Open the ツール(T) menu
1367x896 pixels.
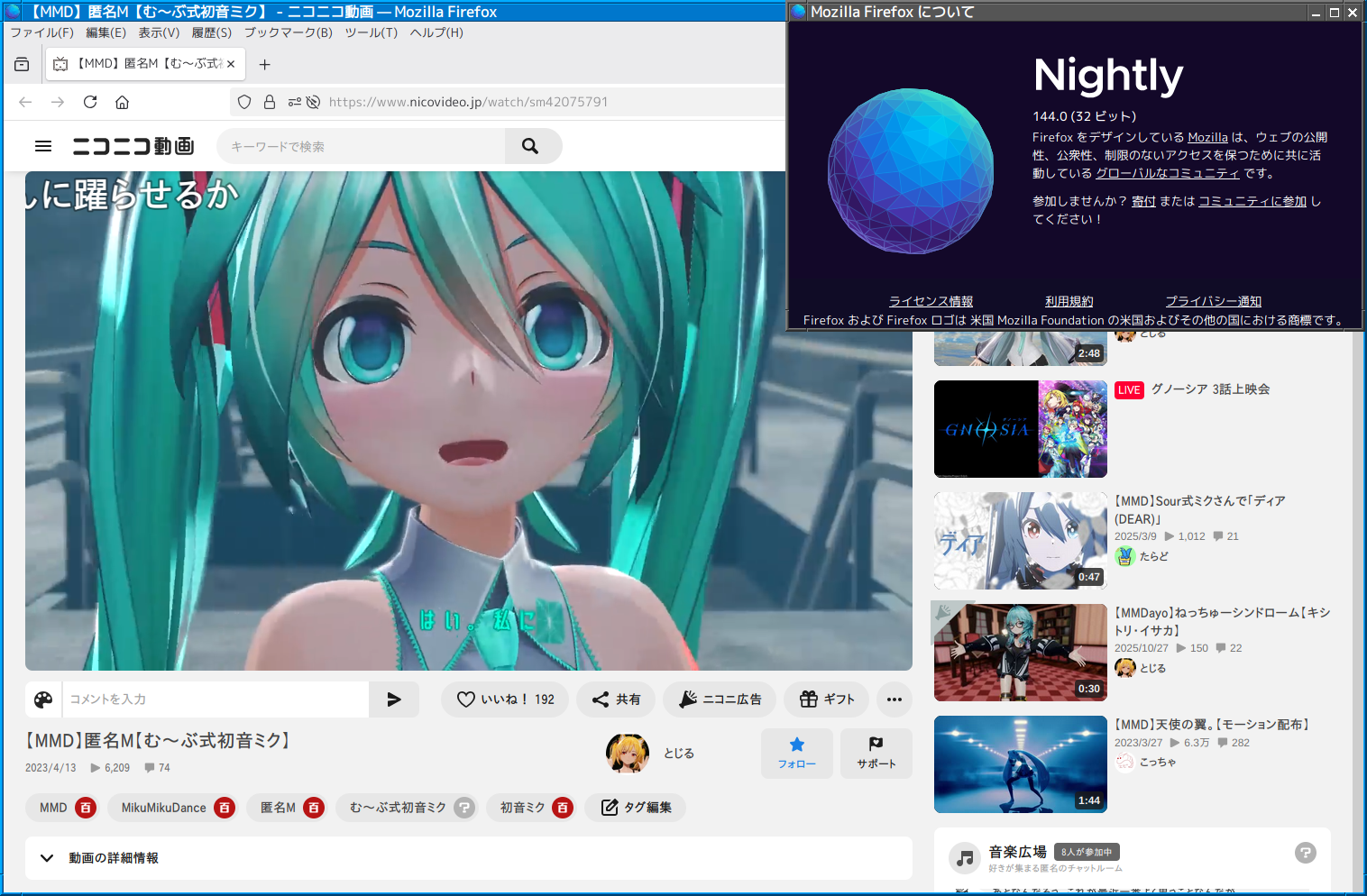coord(371,32)
